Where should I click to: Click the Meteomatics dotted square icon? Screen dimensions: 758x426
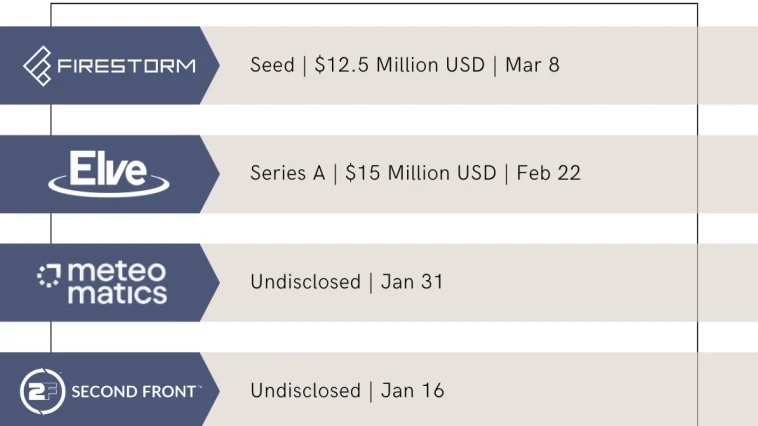pos(49,276)
